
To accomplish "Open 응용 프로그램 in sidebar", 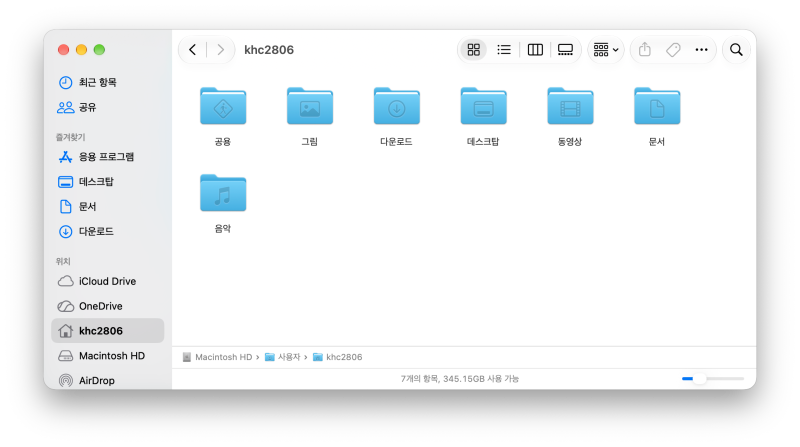I will tap(108, 157).
